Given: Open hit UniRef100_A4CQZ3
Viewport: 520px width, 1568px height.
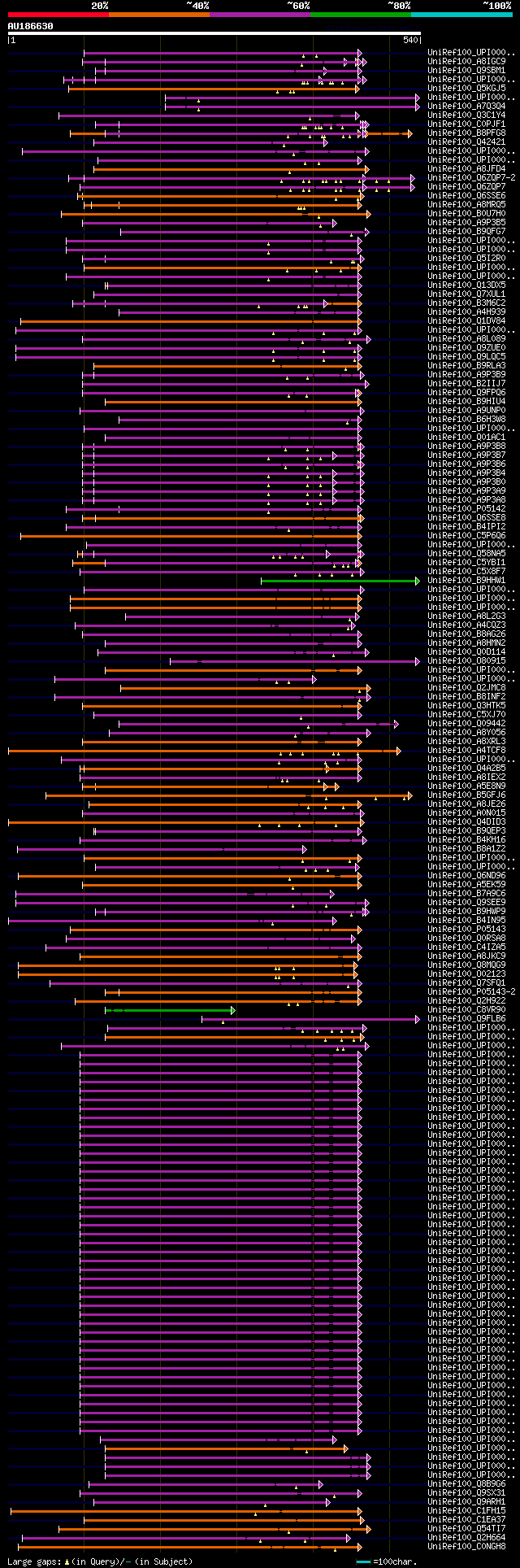Looking at the screenshot, I should [466, 625].
